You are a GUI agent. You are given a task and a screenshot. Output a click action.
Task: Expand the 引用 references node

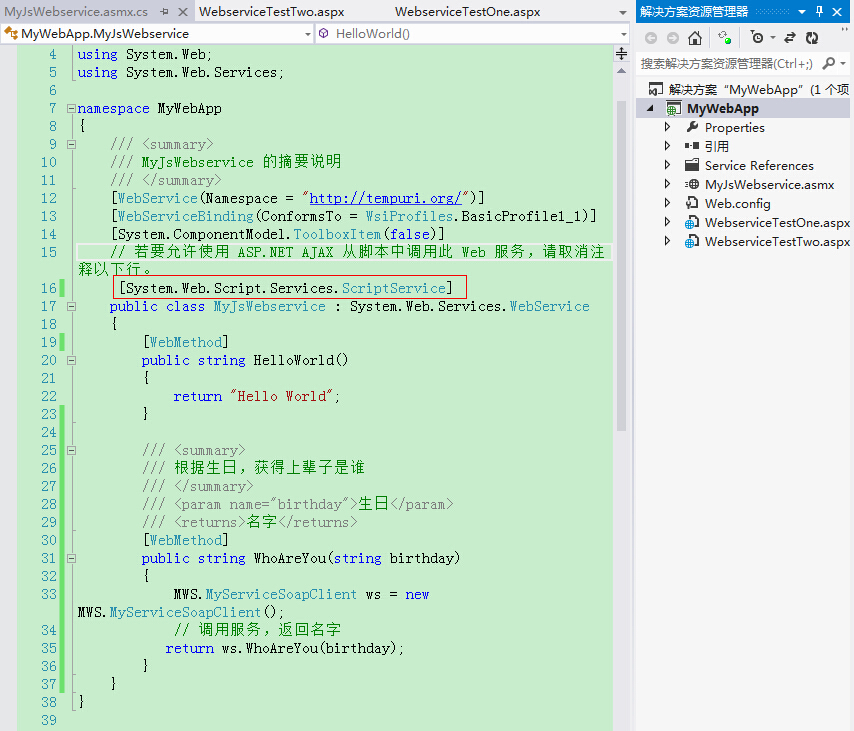pos(668,146)
